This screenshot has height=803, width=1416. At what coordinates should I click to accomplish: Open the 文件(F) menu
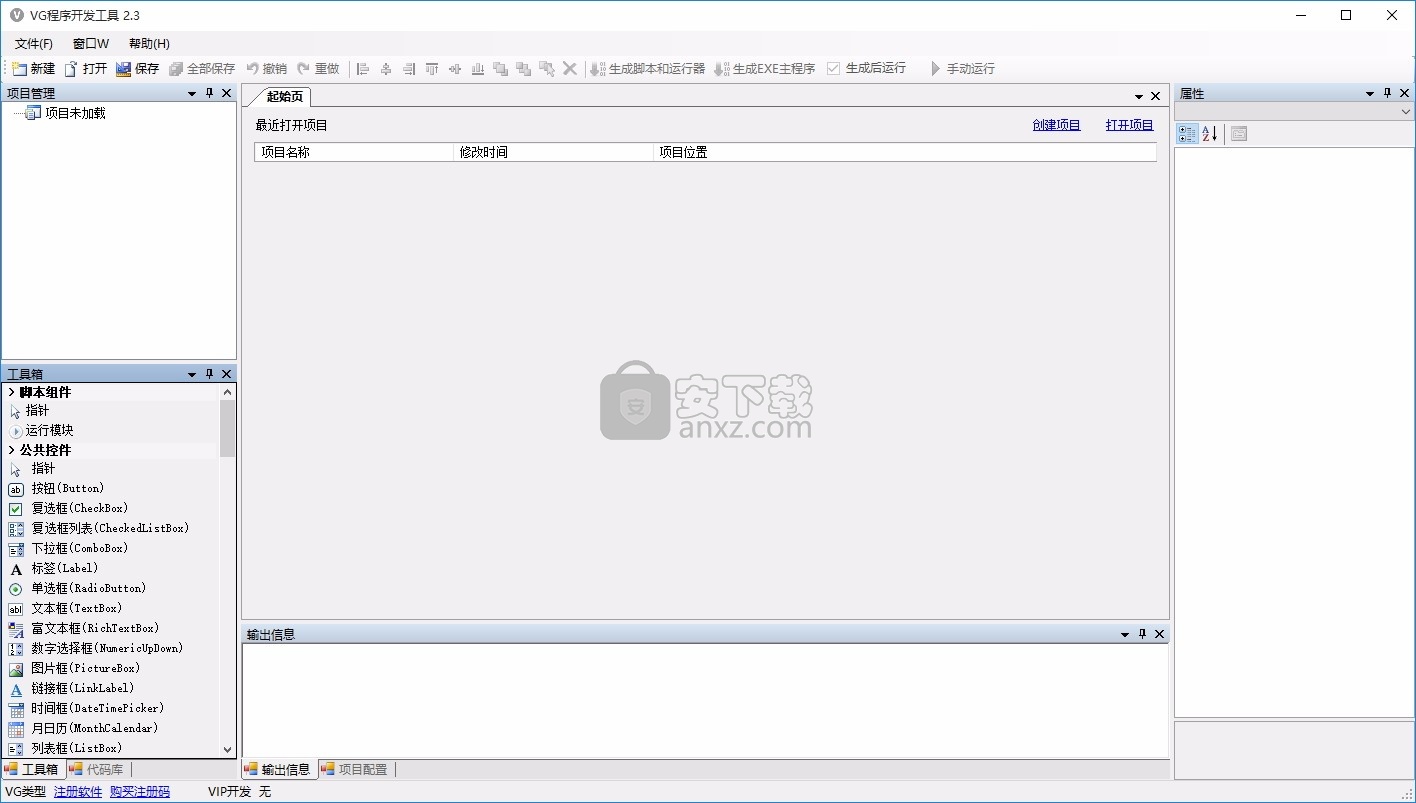click(x=34, y=44)
